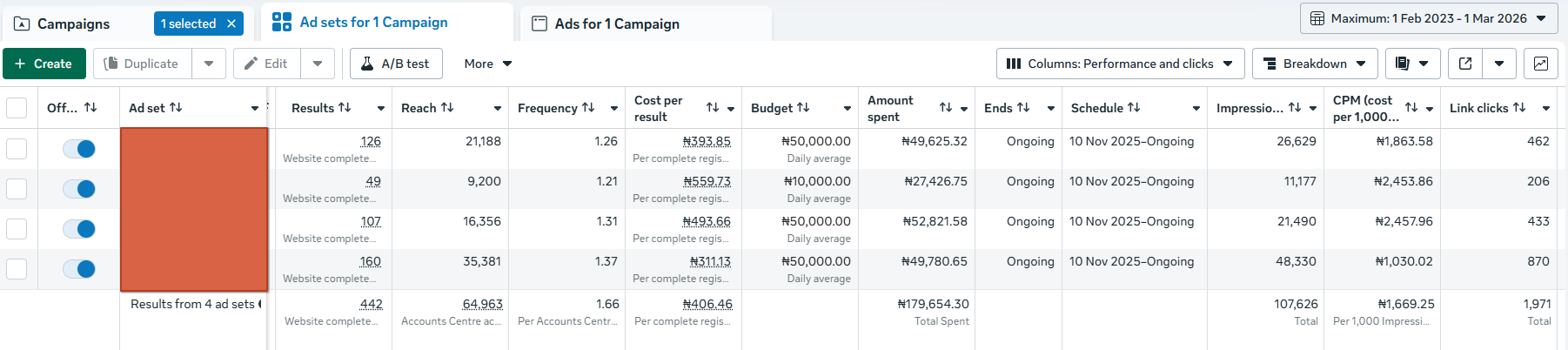Tick the checkbox for the first ad set row
This screenshot has width=1568, height=350.
17,149
